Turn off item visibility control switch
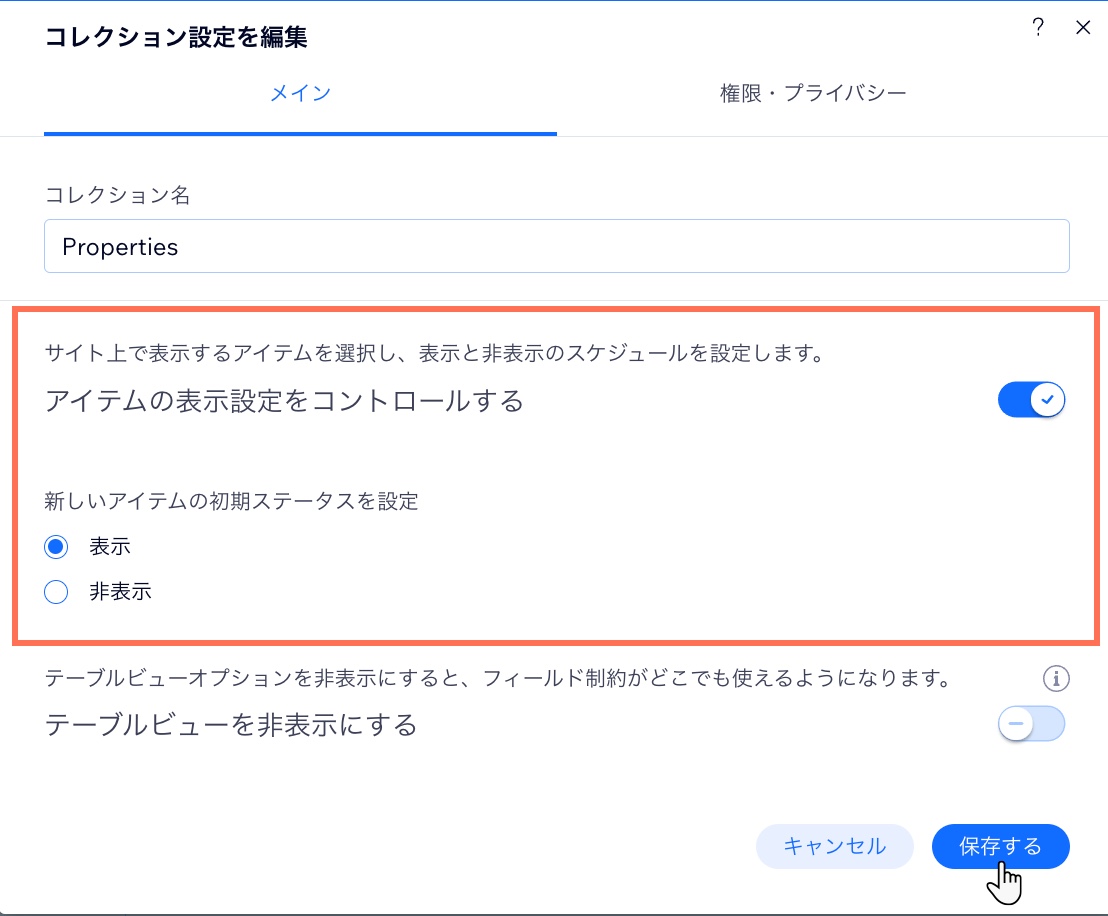The width and height of the screenshot is (1108, 916). [x=1032, y=399]
